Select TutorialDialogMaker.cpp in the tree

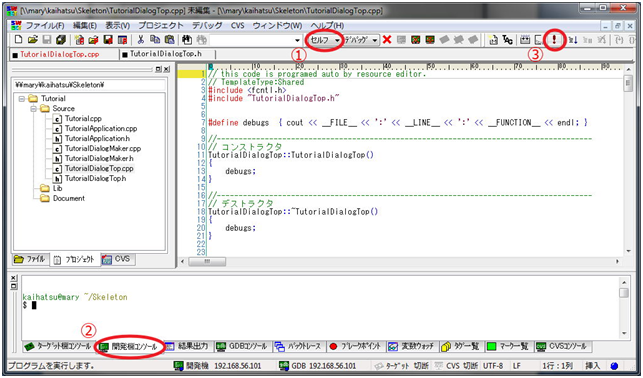[x=103, y=148]
